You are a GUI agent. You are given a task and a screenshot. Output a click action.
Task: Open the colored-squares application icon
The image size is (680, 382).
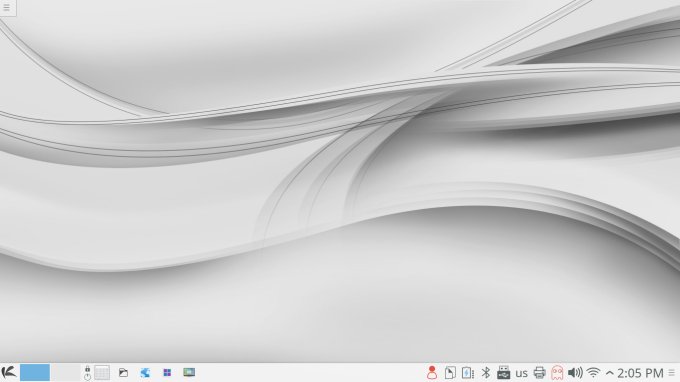[x=167, y=372]
